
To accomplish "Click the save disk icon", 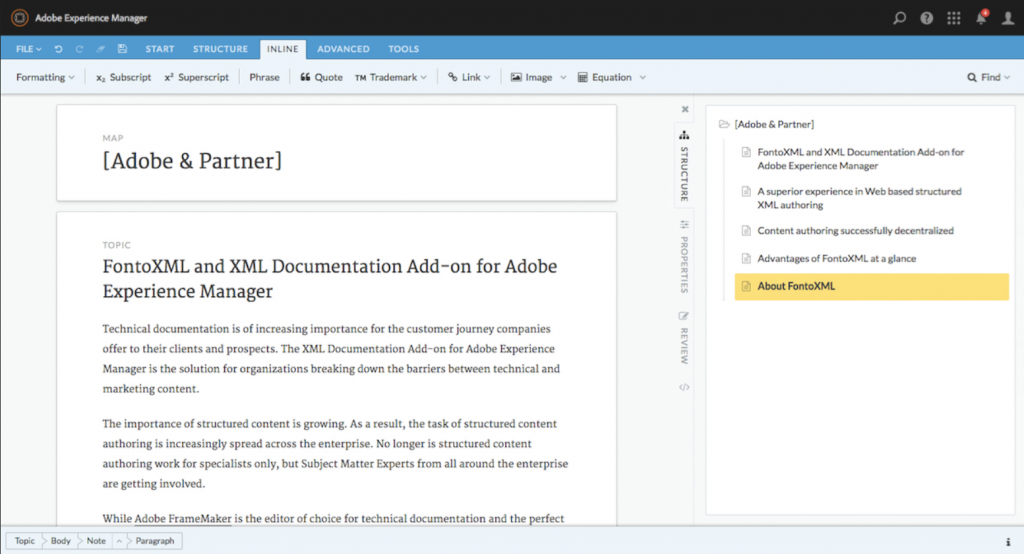I will (x=122, y=49).
